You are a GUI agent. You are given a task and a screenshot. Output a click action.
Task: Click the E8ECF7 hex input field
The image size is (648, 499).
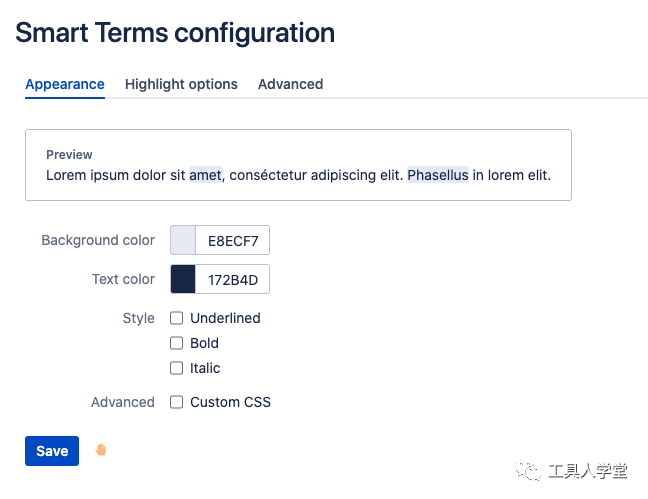click(x=232, y=240)
